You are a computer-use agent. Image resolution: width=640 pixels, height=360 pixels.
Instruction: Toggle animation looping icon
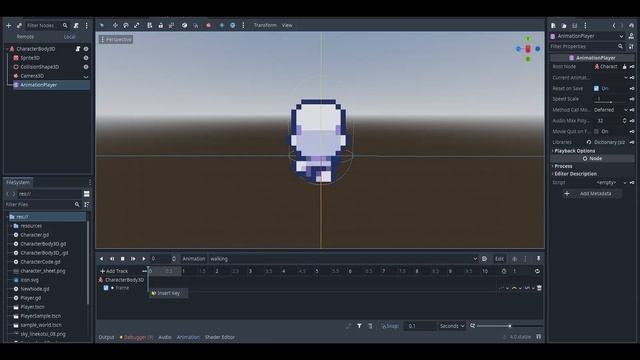[x=537, y=271]
